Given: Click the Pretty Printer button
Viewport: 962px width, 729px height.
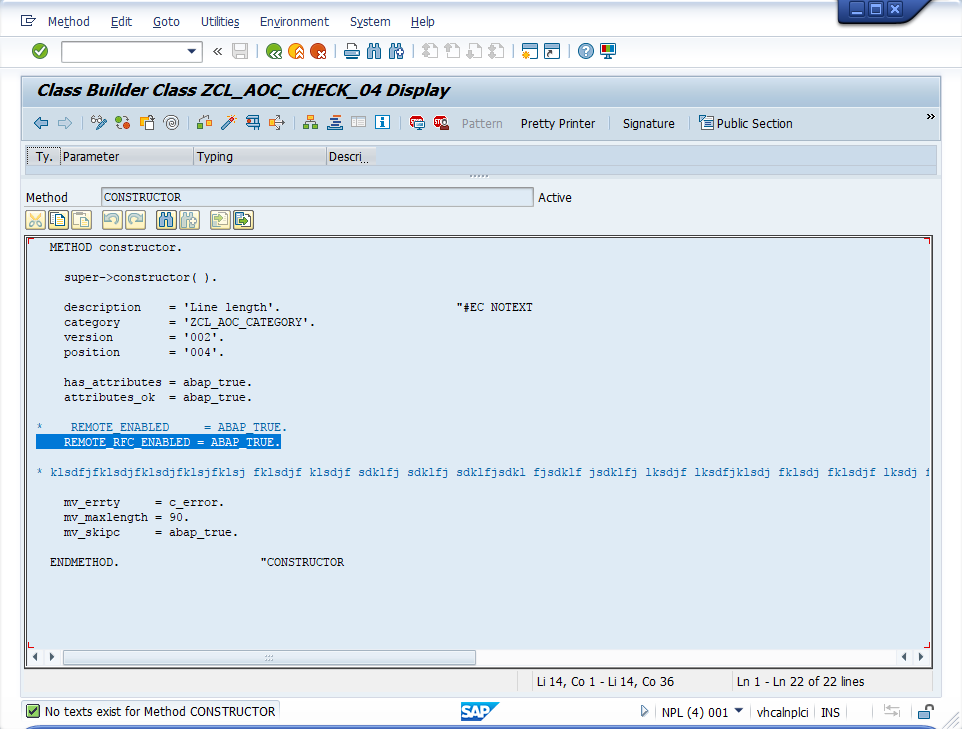Looking at the screenshot, I should pyautogui.click(x=558, y=123).
